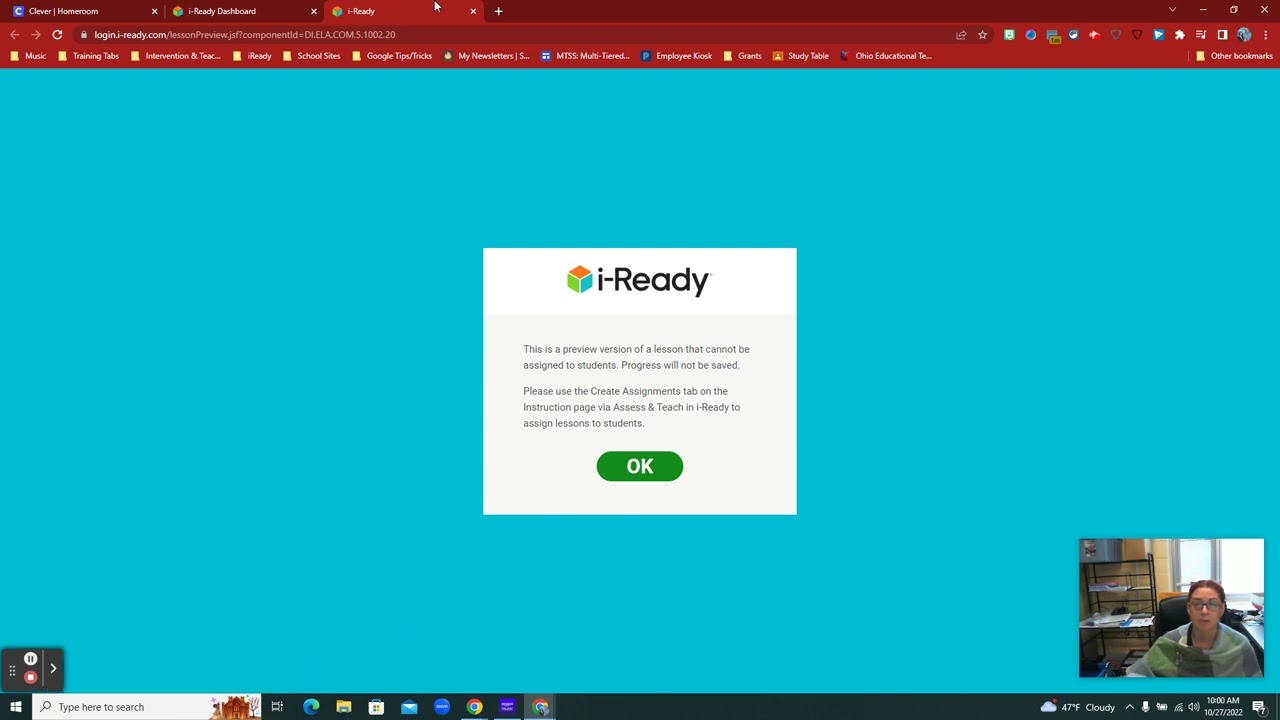Image resolution: width=1280 pixels, height=720 pixels.
Task: Open the Training Tabs bookmarks folder
Action: pos(88,56)
